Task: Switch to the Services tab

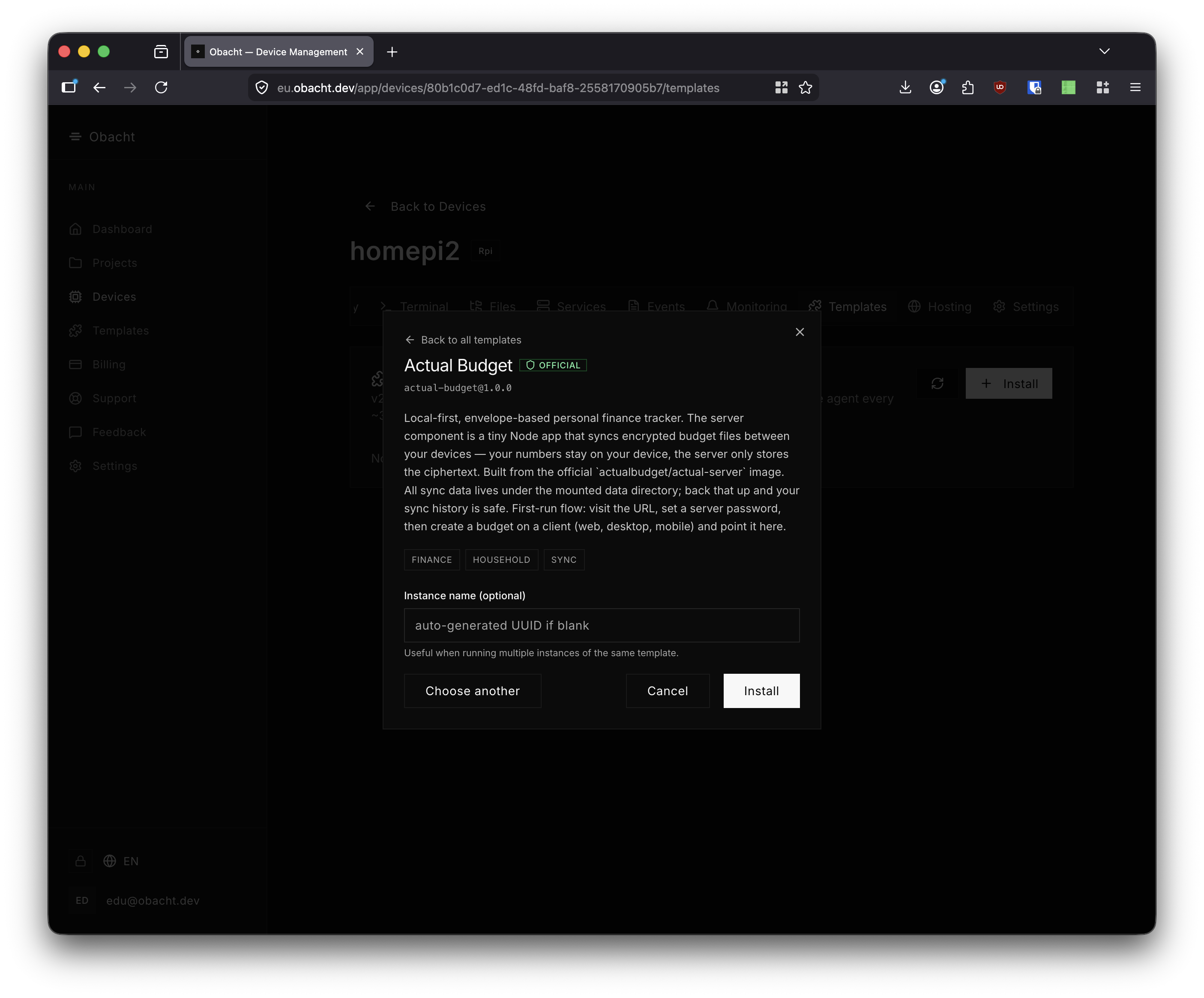Action: click(571, 307)
